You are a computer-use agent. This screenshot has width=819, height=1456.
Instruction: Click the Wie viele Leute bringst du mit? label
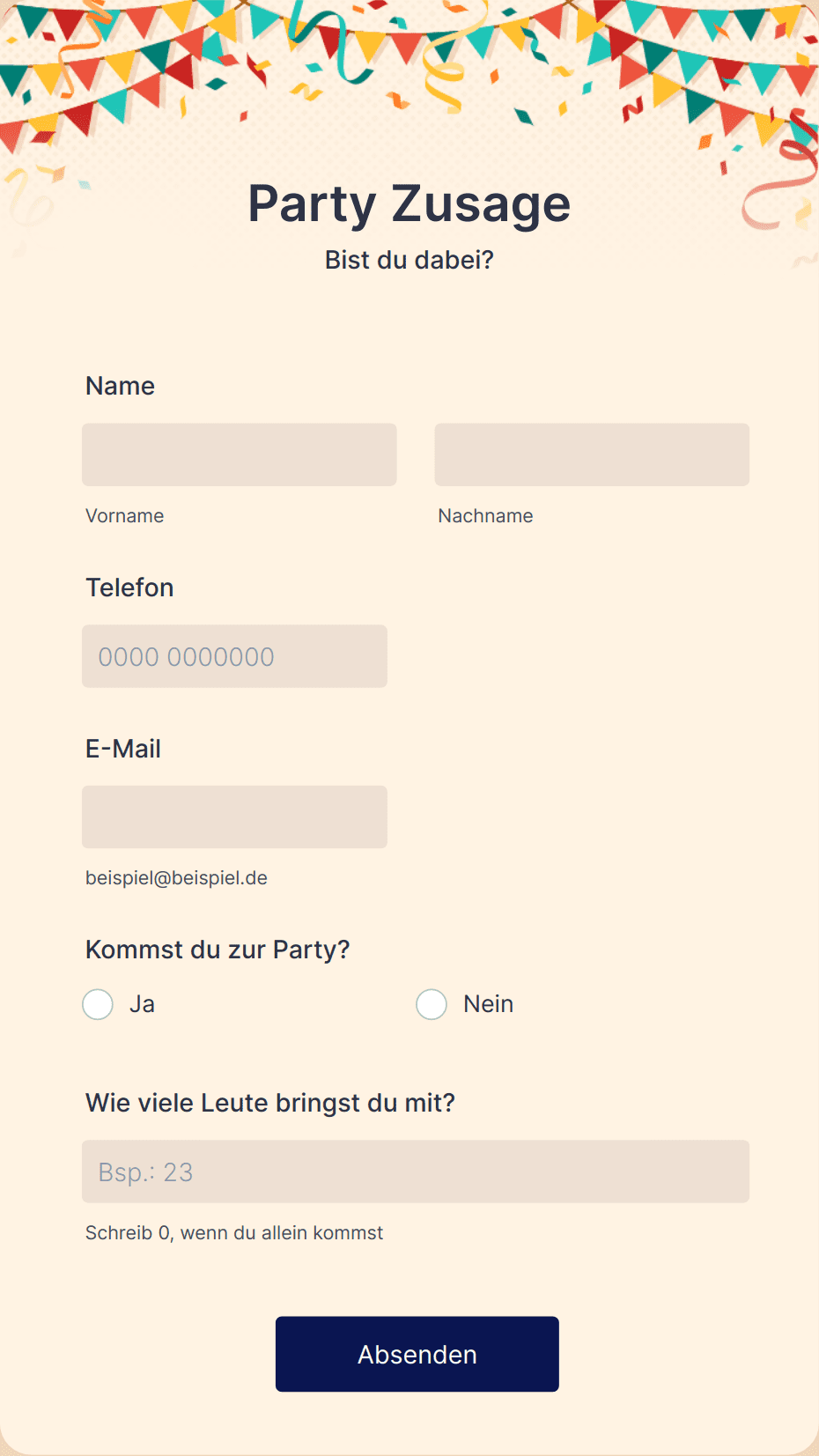point(270,1103)
